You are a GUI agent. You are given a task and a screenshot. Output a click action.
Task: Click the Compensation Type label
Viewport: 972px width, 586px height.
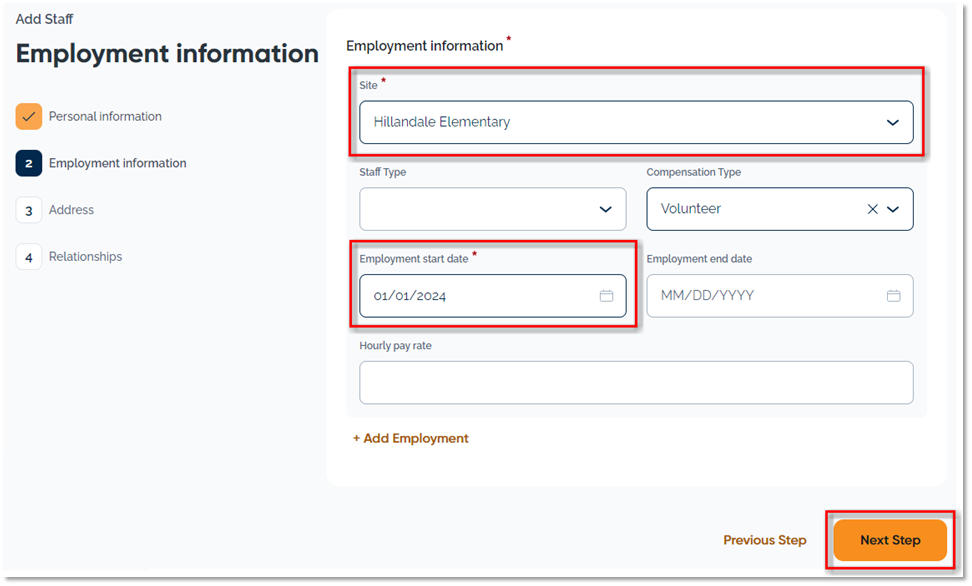click(x=694, y=172)
